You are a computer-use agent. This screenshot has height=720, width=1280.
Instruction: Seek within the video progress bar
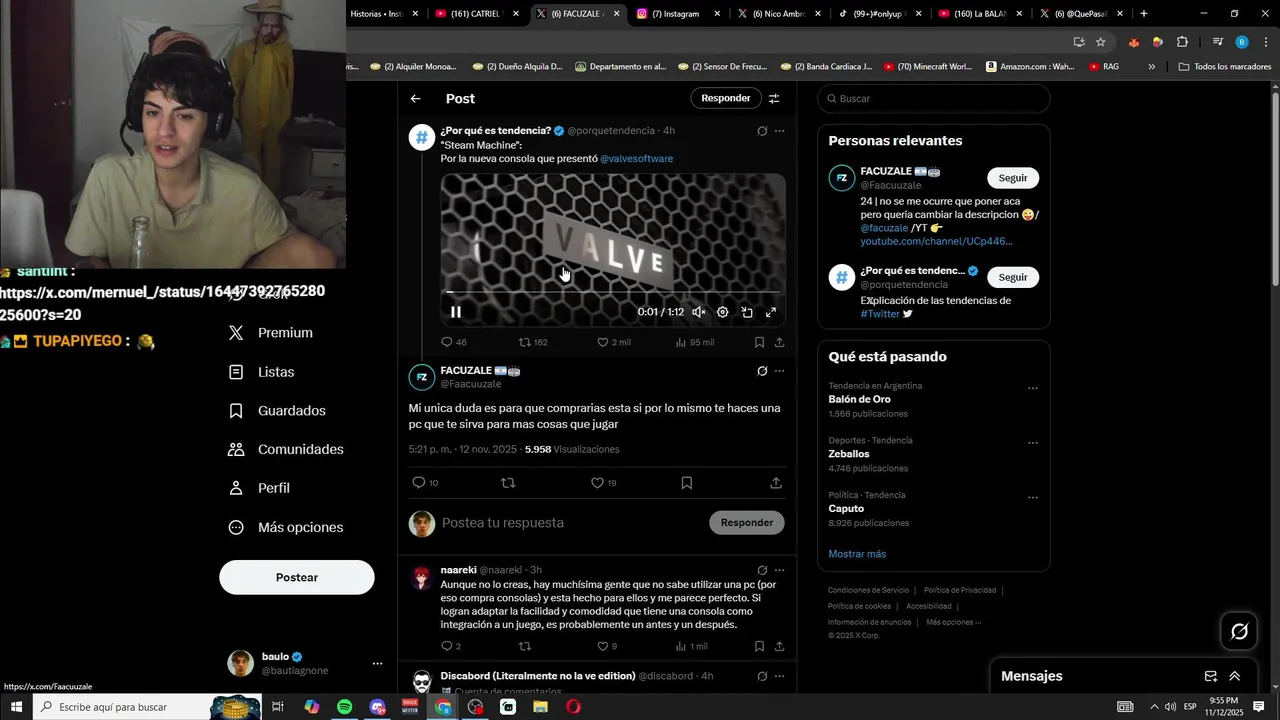[613, 292]
